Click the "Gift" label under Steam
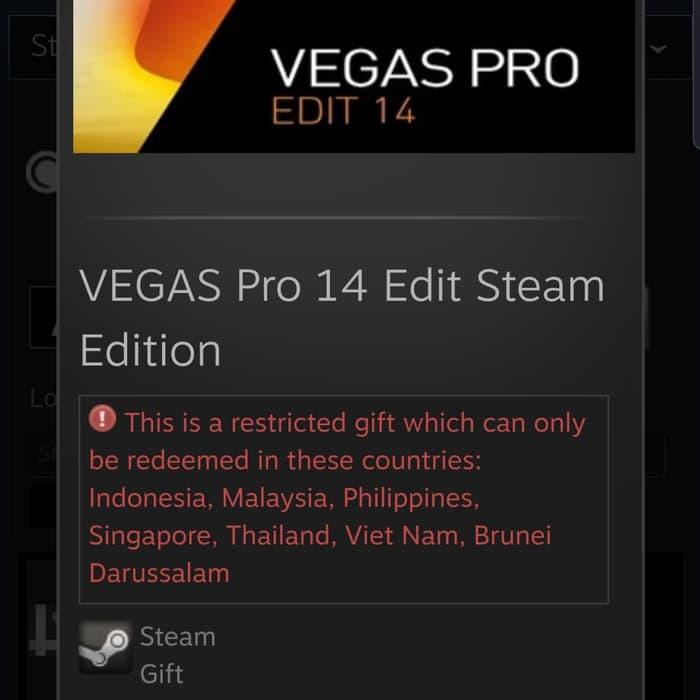Viewport: 700px width, 700px height. (x=162, y=674)
